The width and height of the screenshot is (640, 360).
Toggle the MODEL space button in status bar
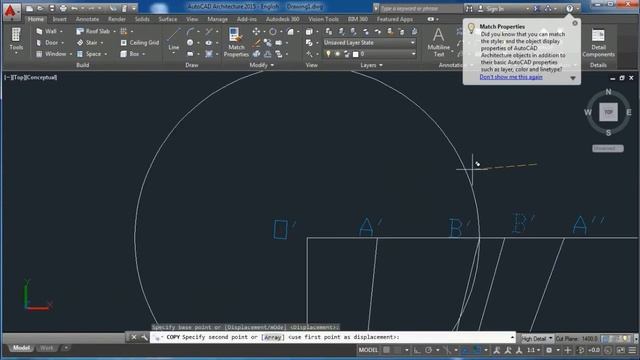tap(368, 350)
